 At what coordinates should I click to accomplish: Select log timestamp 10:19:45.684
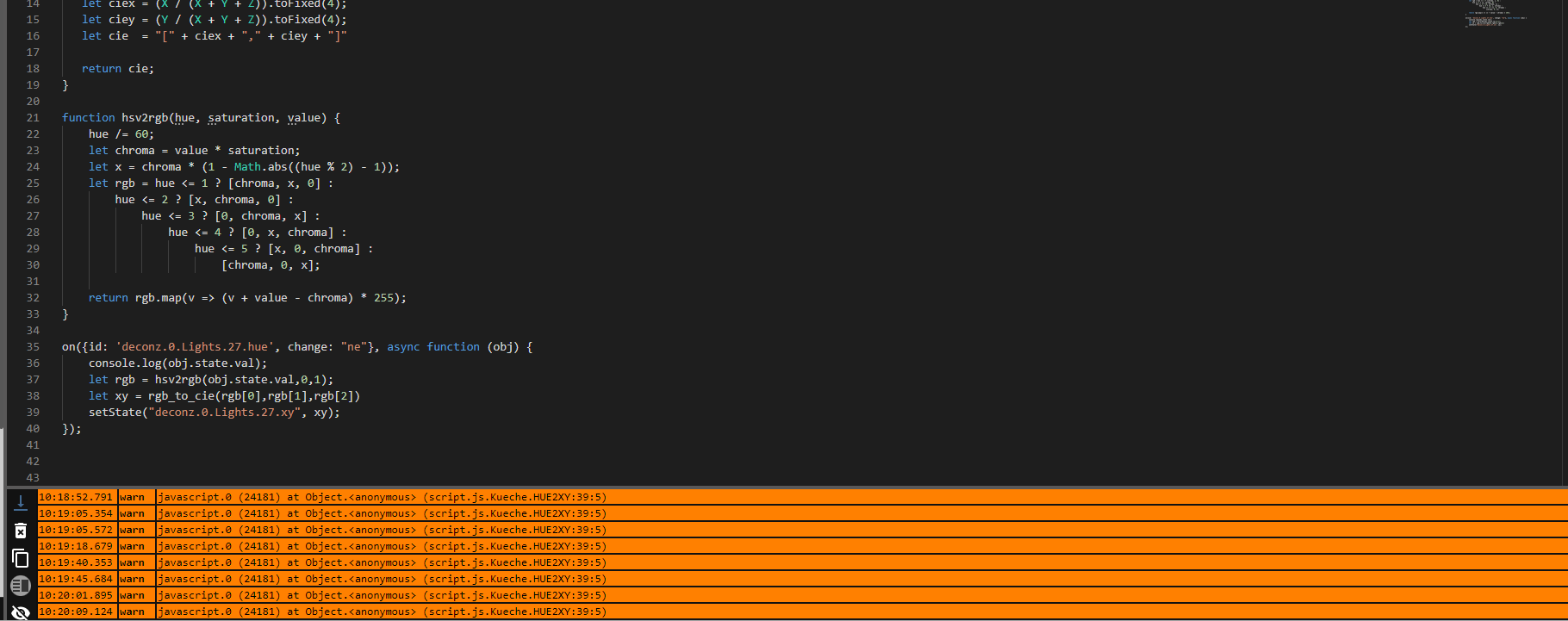76,579
